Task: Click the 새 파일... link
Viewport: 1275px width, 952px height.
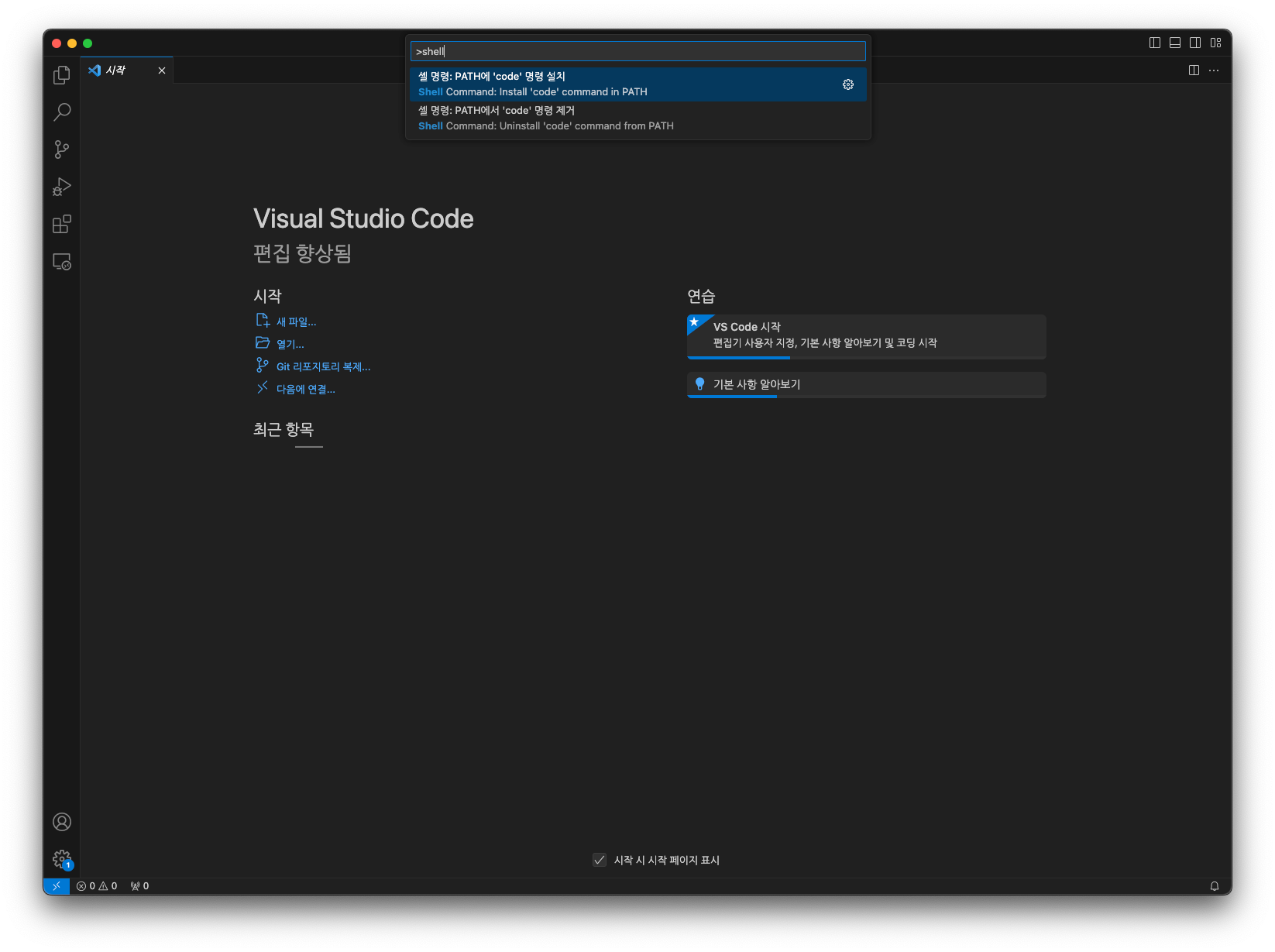Action: (296, 321)
